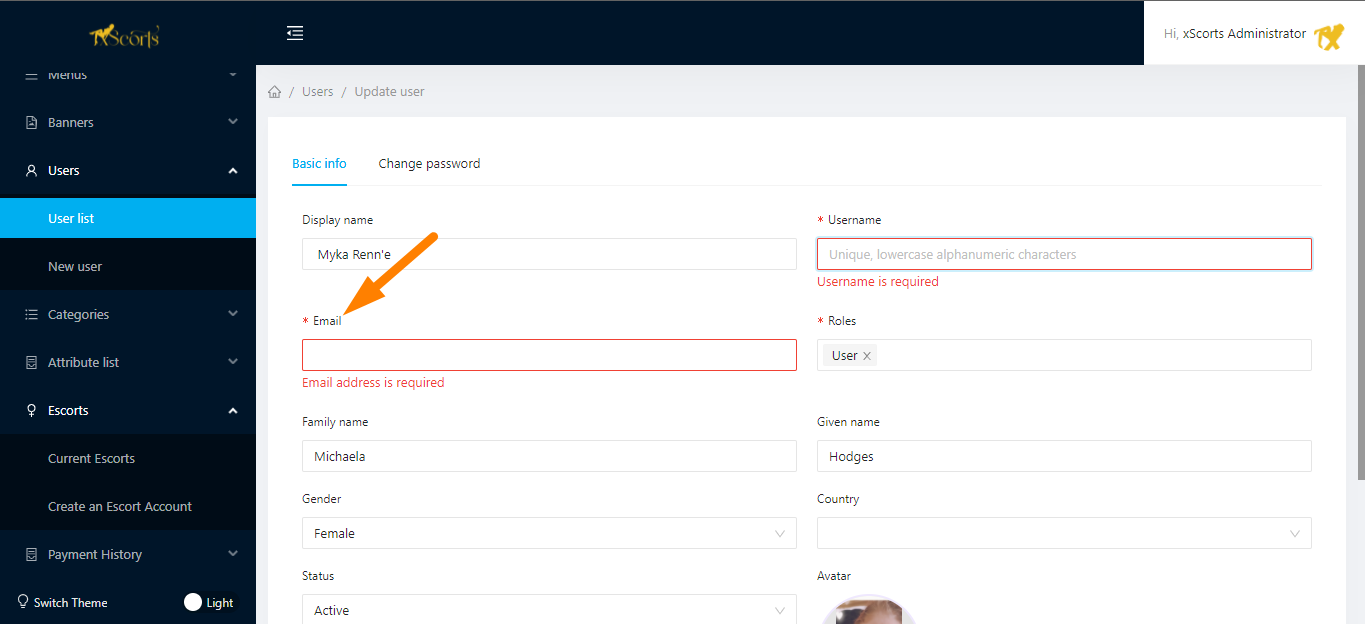
Task: Open the Gender dropdown showing Female
Action: tap(549, 533)
